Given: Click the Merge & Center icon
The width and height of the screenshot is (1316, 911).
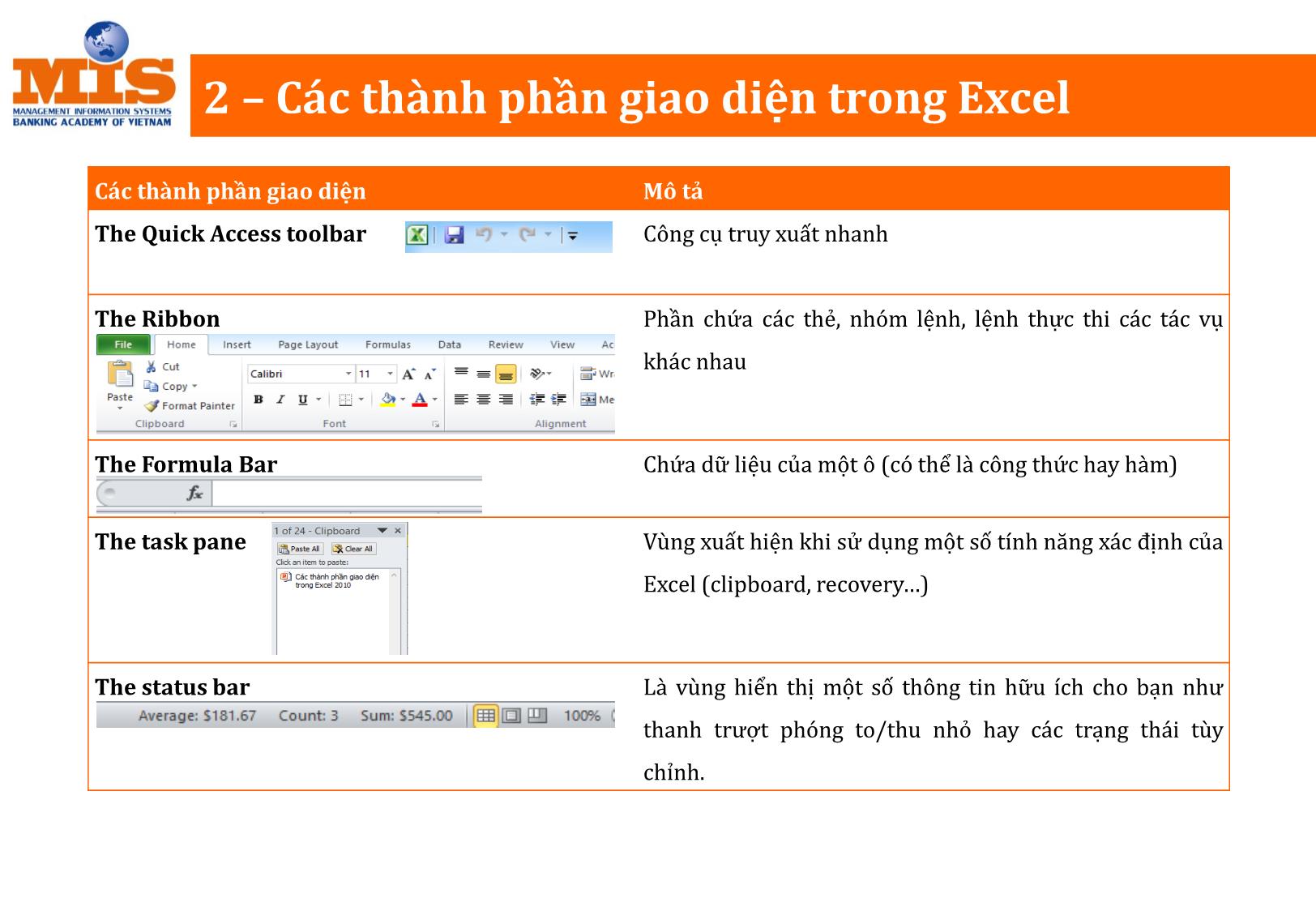Looking at the screenshot, I should click(x=589, y=399).
